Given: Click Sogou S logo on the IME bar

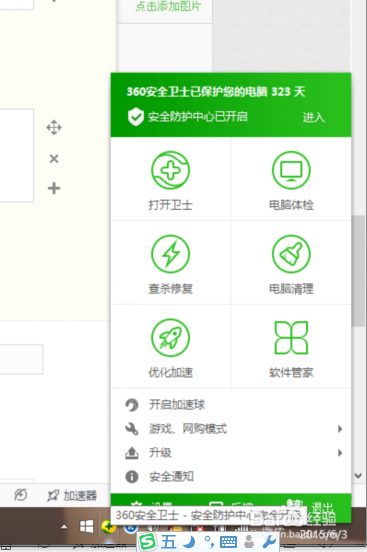Looking at the screenshot, I should pos(147,541).
